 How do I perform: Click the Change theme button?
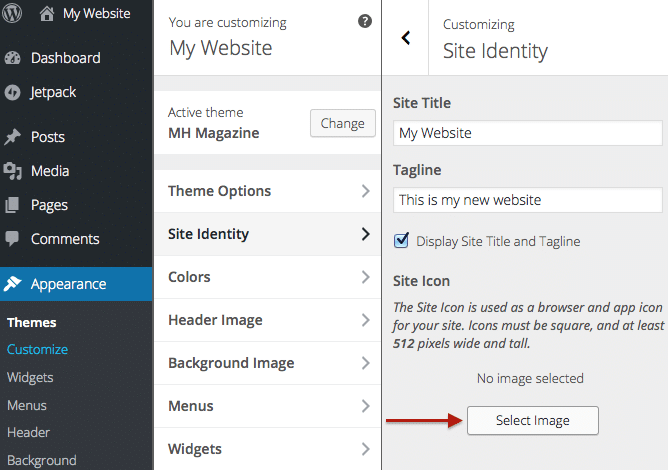343,123
